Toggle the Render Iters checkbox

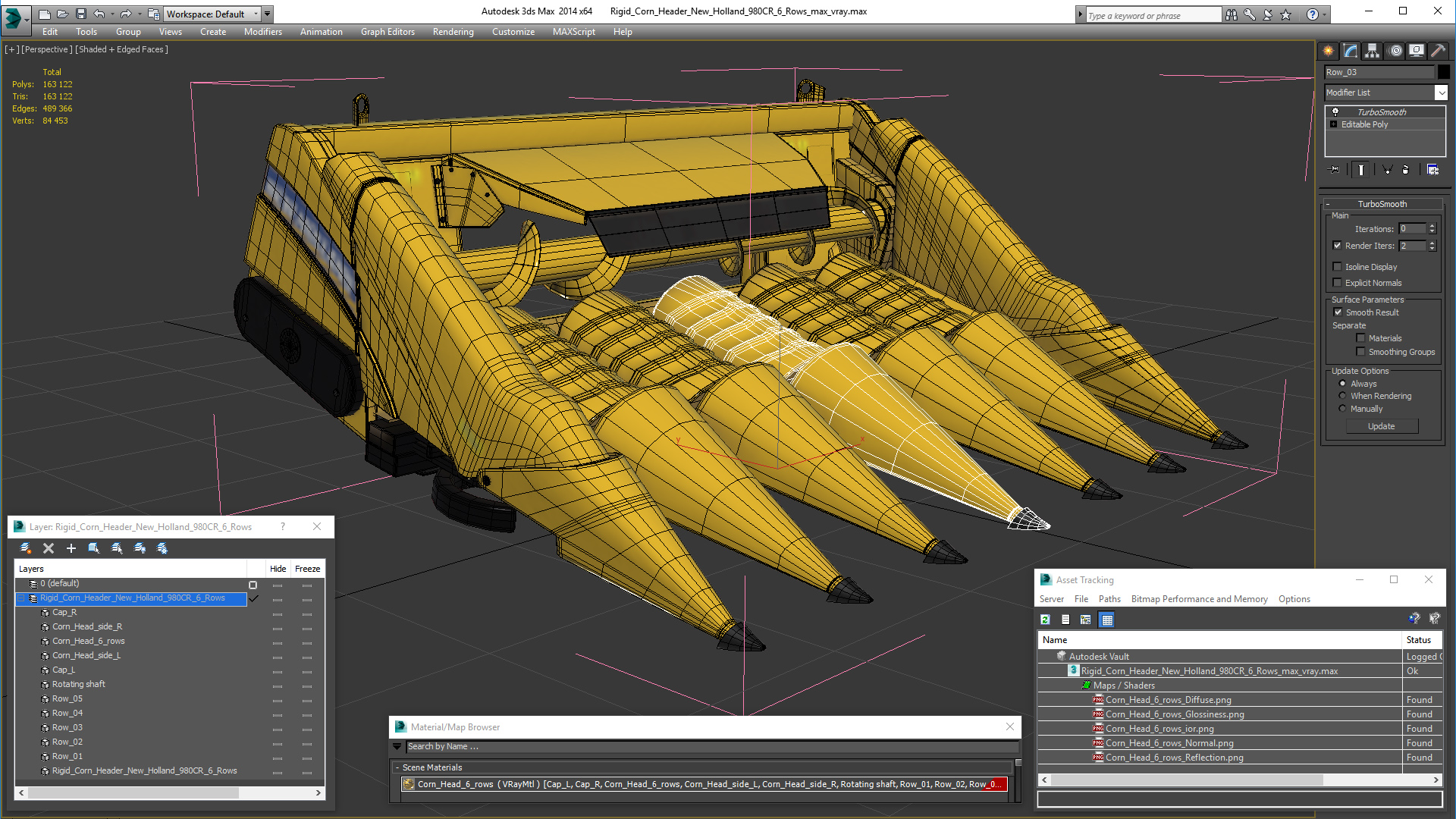[x=1338, y=245]
